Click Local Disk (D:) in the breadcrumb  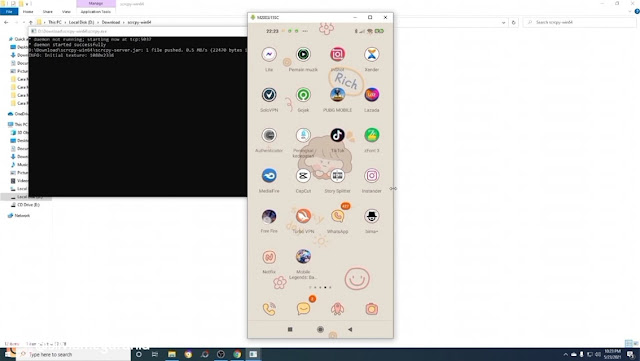[81, 22]
